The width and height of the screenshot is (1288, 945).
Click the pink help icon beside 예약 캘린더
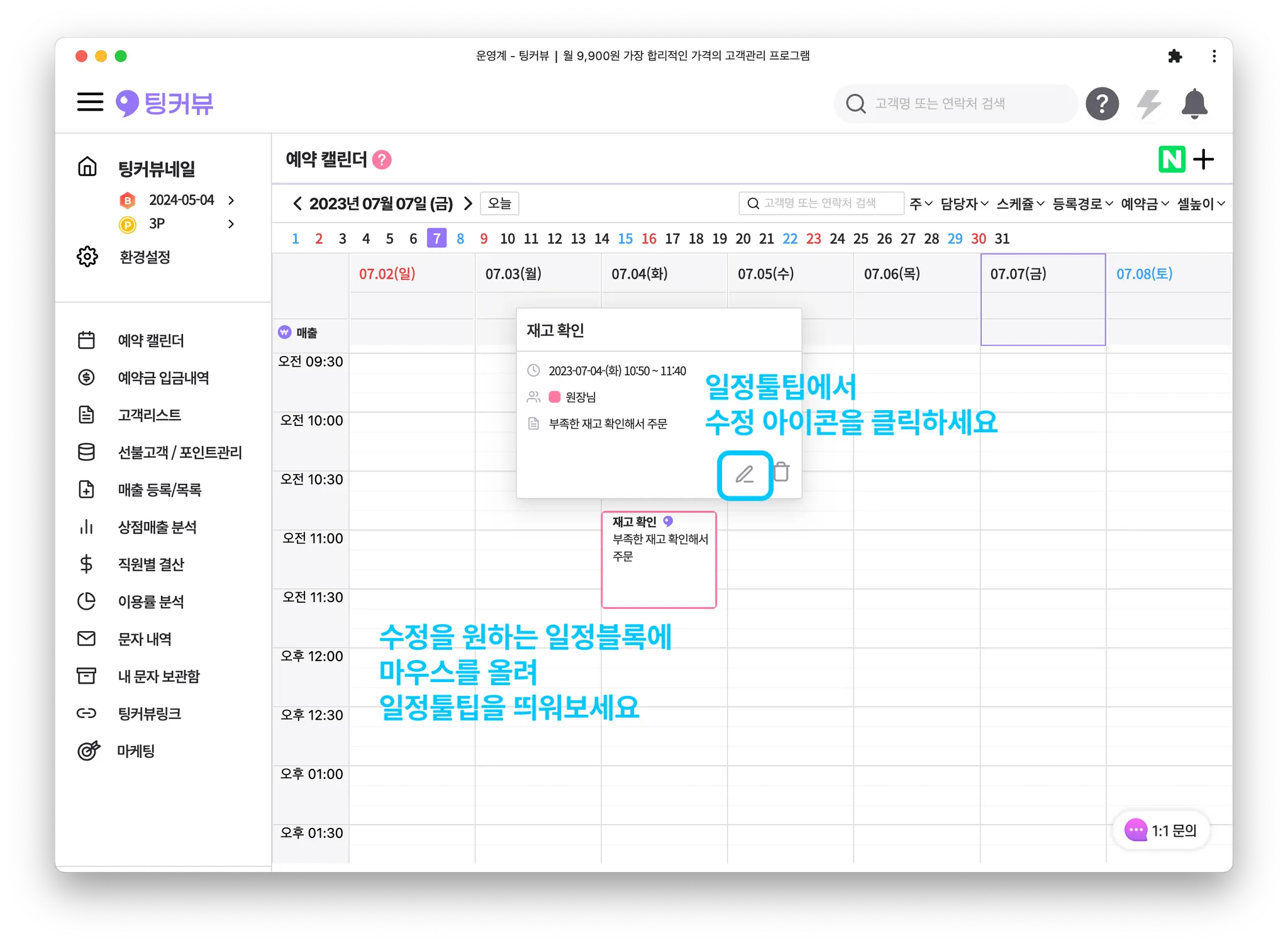click(x=382, y=160)
